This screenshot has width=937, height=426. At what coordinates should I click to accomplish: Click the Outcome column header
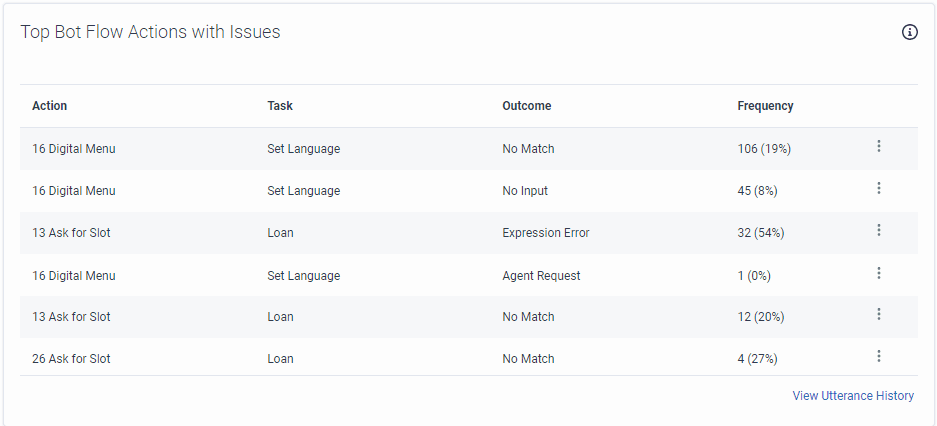pos(526,106)
